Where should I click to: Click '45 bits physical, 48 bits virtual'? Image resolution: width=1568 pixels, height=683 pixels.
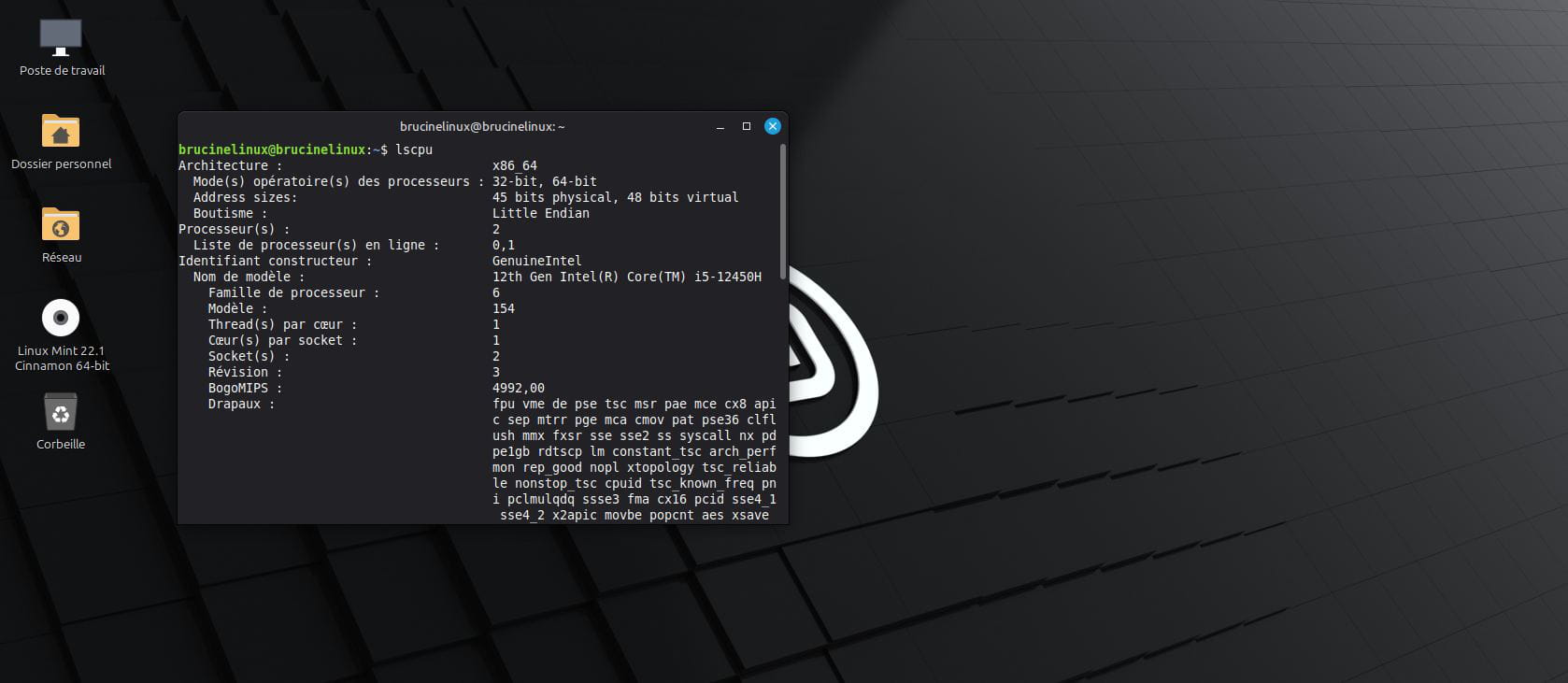point(616,197)
